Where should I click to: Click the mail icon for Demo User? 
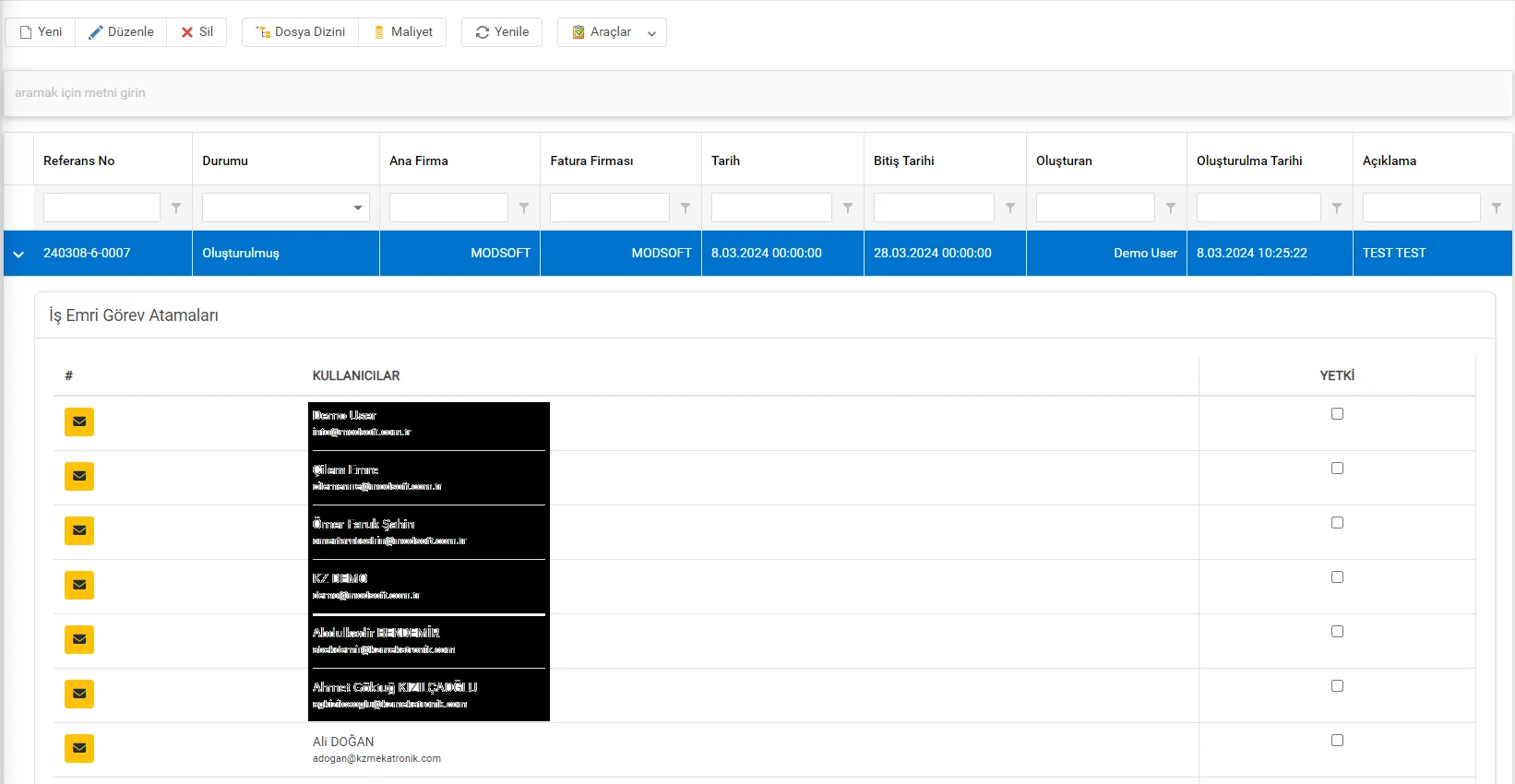click(x=79, y=422)
